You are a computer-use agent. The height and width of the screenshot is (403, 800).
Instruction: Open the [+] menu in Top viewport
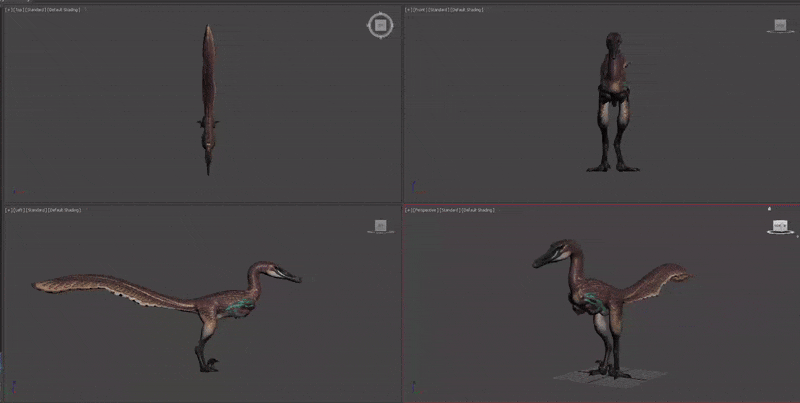coord(7,10)
